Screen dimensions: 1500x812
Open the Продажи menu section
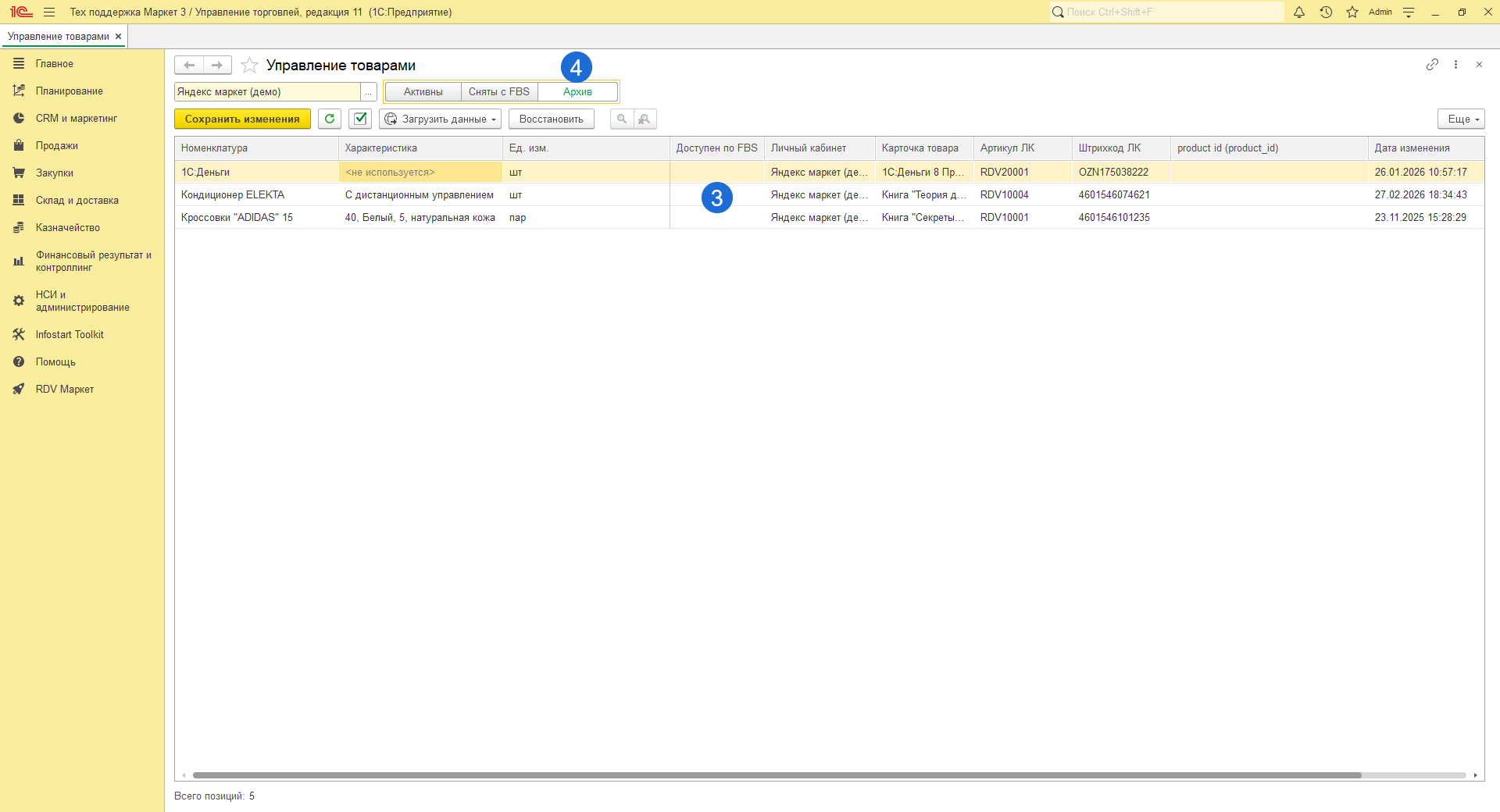(x=57, y=145)
